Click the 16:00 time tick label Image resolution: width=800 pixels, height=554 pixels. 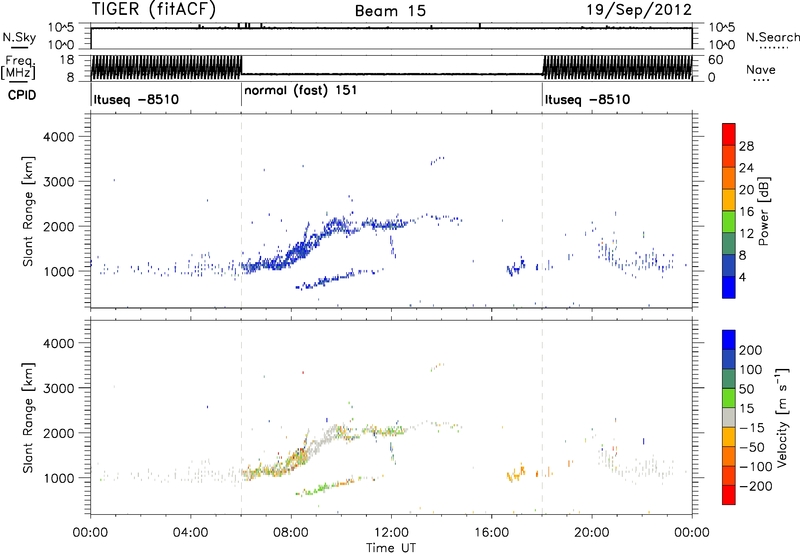pyautogui.click(x=491, y=533)
